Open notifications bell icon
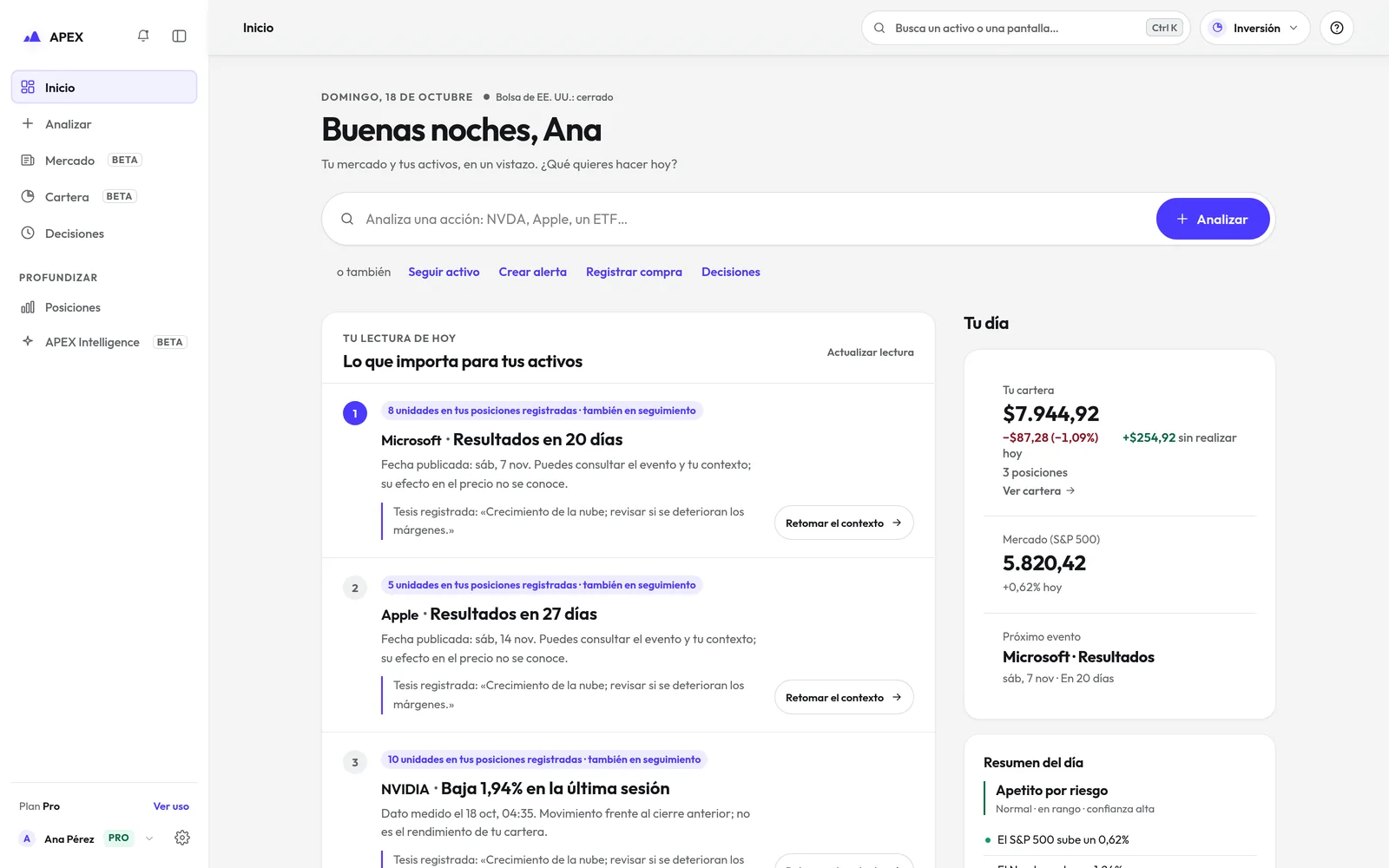 (x=143, y=36)
